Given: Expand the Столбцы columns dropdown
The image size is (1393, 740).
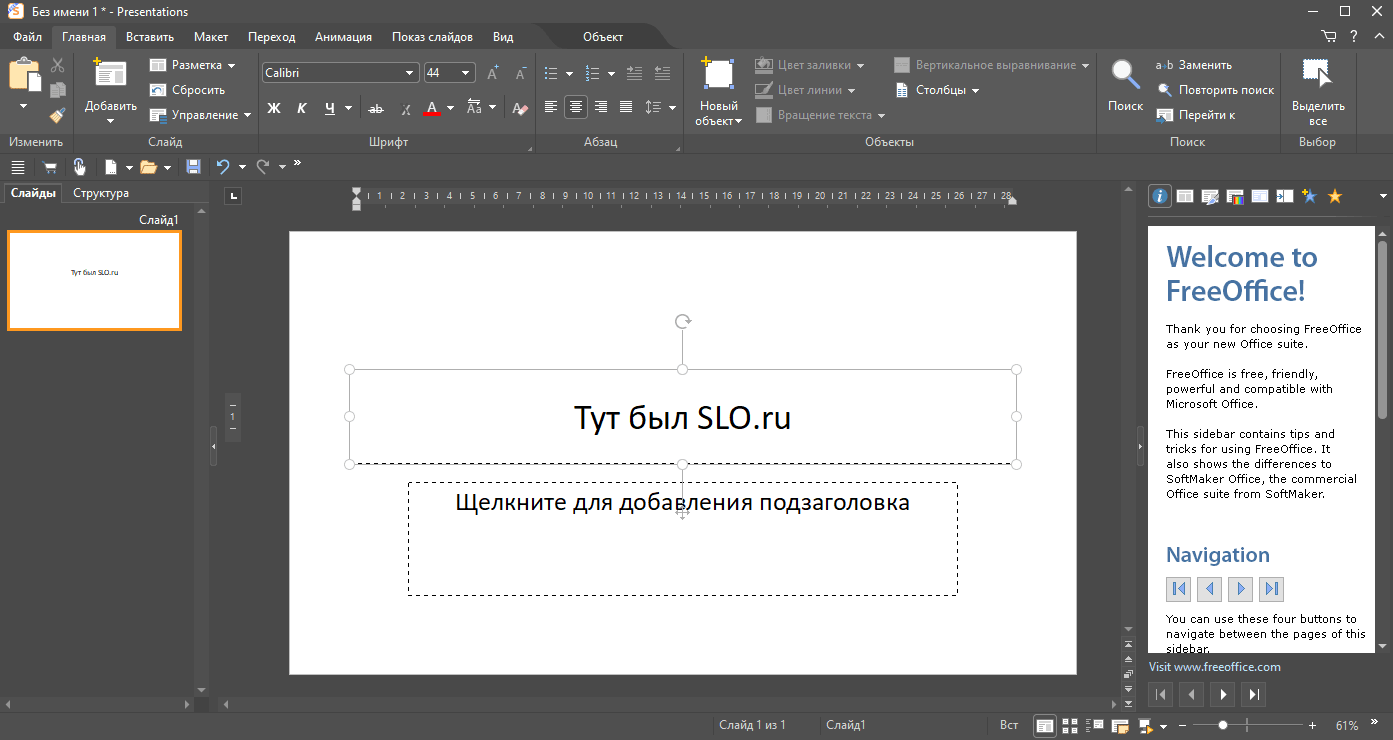Looking at the screenshot, I should 974,90.
